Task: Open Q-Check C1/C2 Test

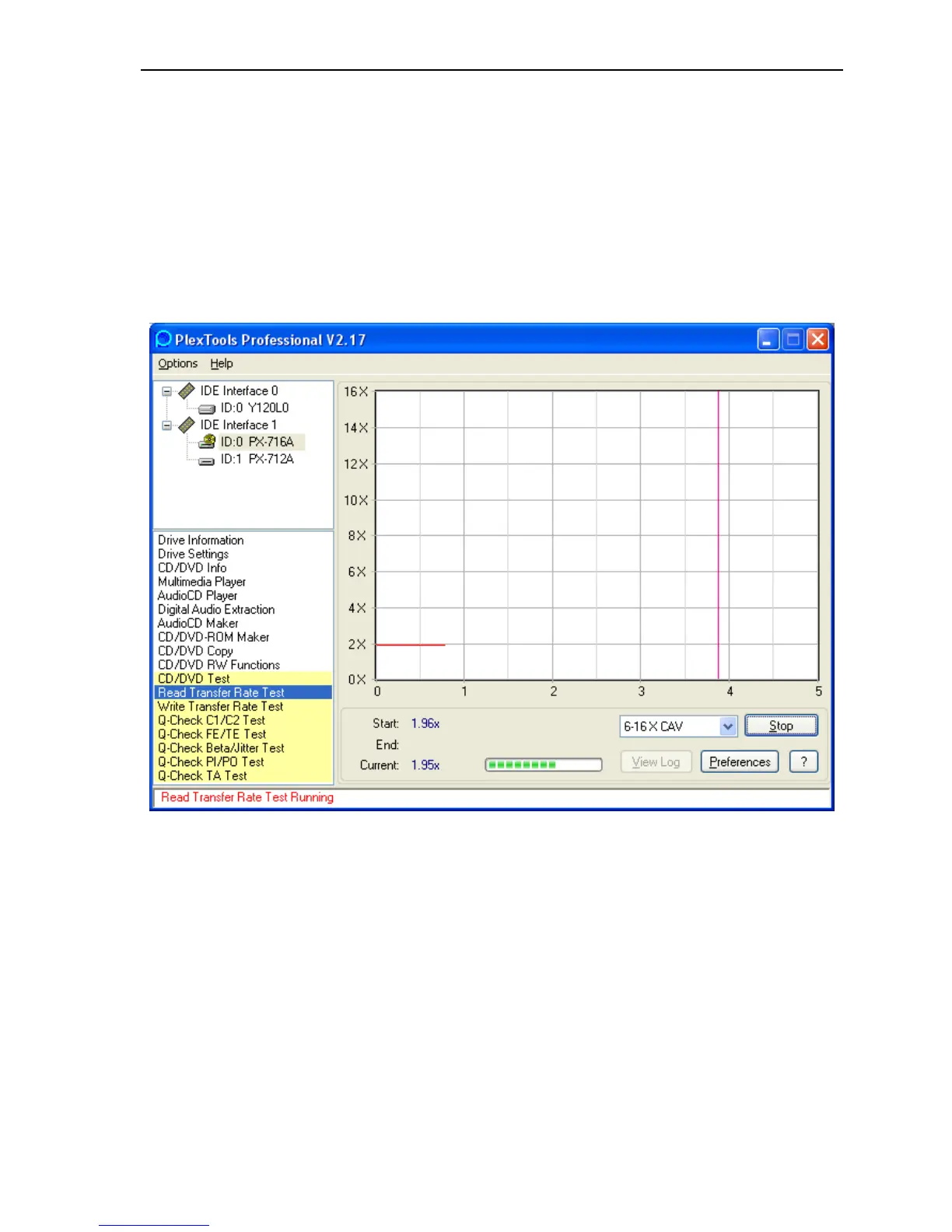Action: click(243, 721)
